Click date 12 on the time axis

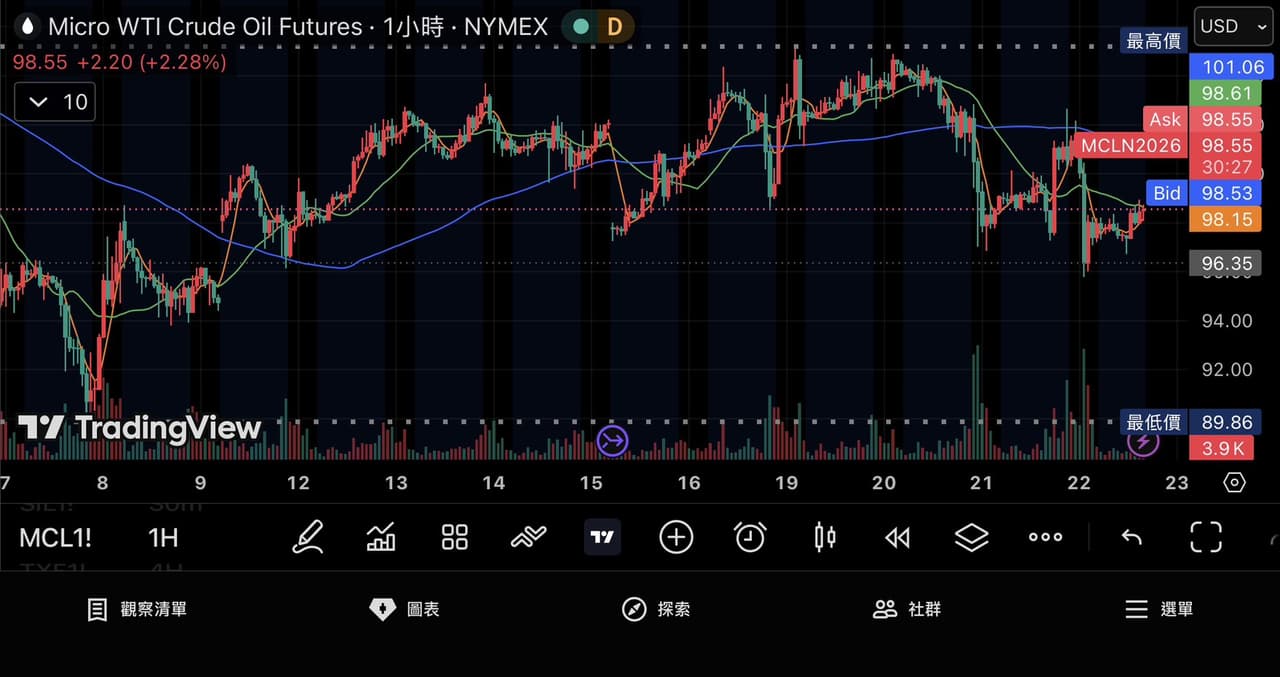[298, 483]
